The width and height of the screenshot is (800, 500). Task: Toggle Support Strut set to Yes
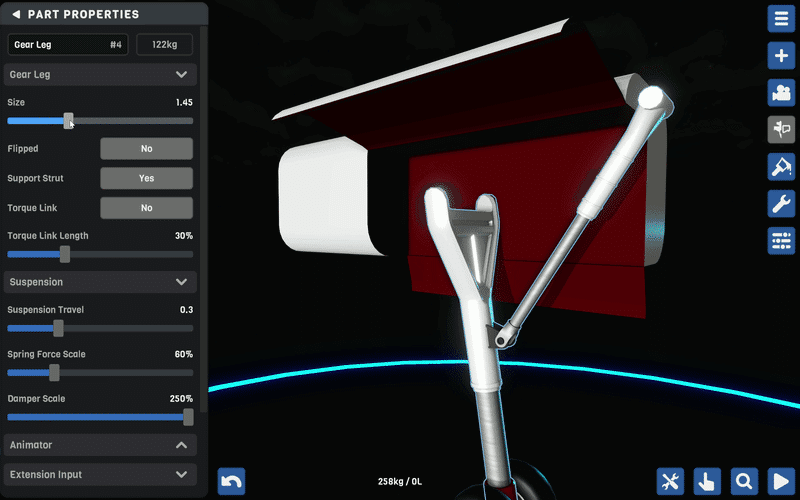coord(146,178)
